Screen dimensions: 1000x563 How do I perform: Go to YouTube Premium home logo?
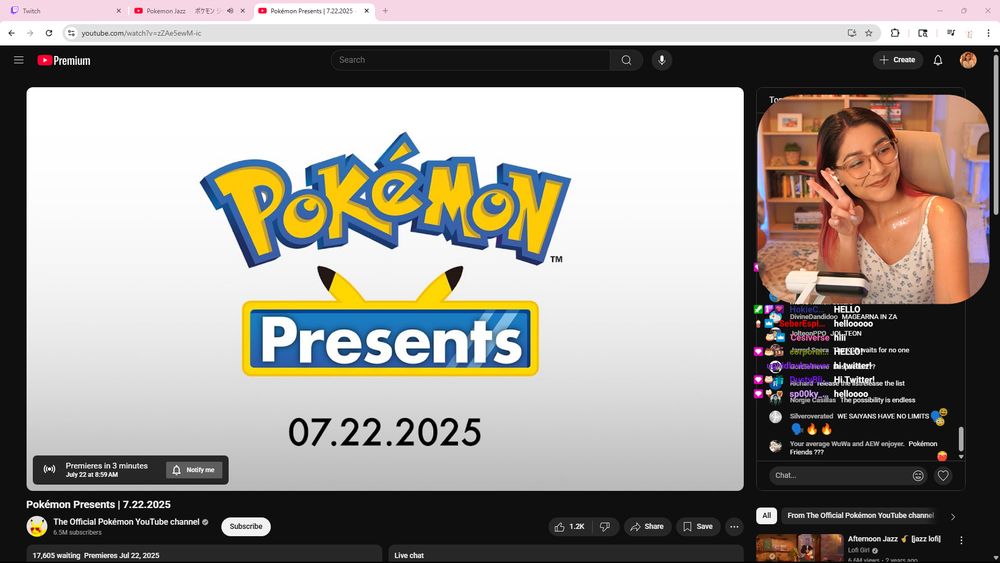coord(64,61)
